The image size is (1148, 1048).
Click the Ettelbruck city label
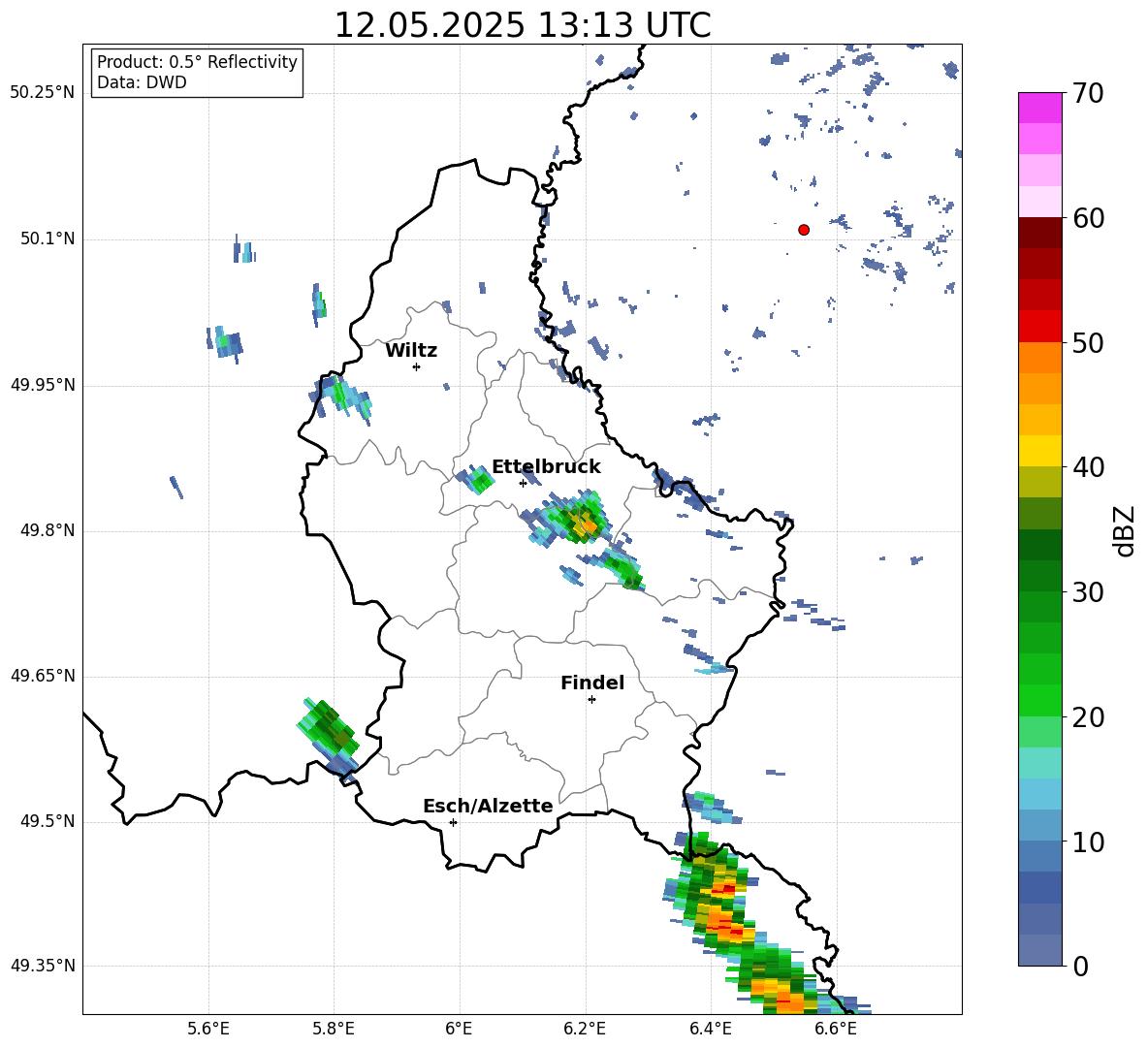(x=546, y=467)
